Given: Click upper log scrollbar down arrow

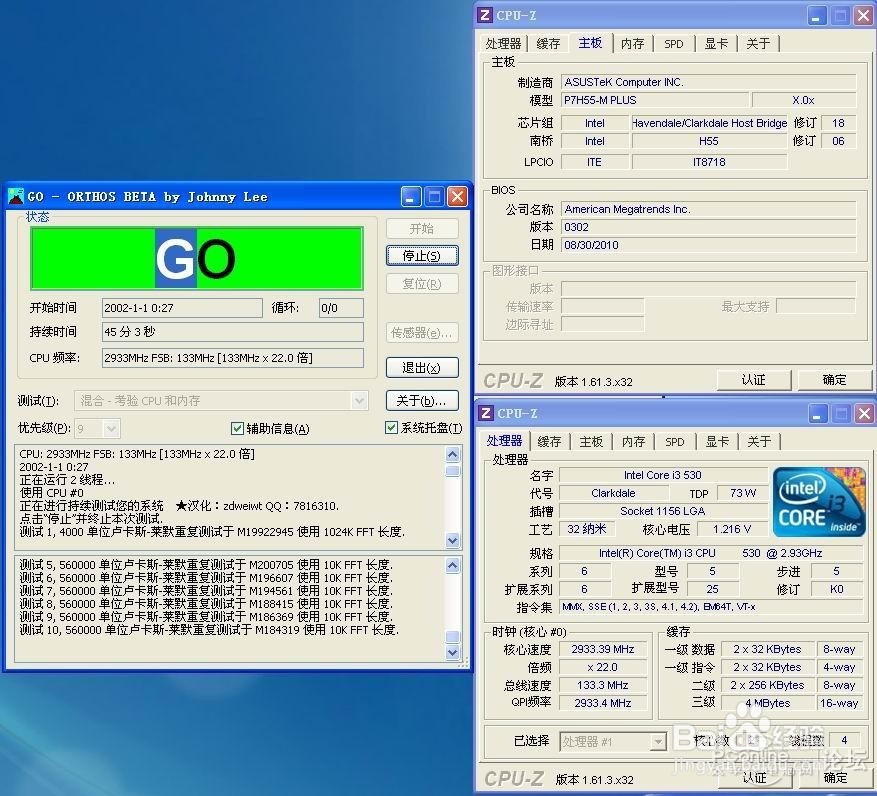Looking at the screenshot, I should point(453,540).
